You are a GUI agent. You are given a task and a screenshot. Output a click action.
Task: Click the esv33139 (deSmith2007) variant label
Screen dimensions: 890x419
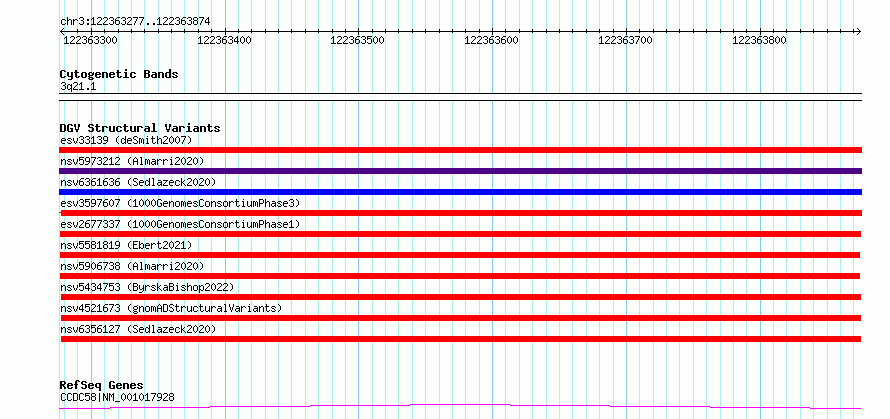coord(127,140)
